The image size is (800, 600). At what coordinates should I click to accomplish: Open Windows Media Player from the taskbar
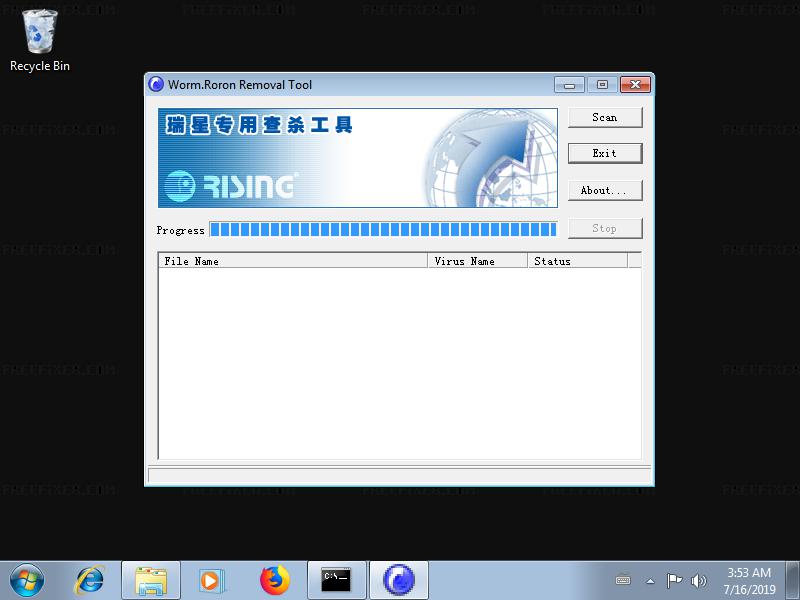pyautogui.click(x=211, y=580)
